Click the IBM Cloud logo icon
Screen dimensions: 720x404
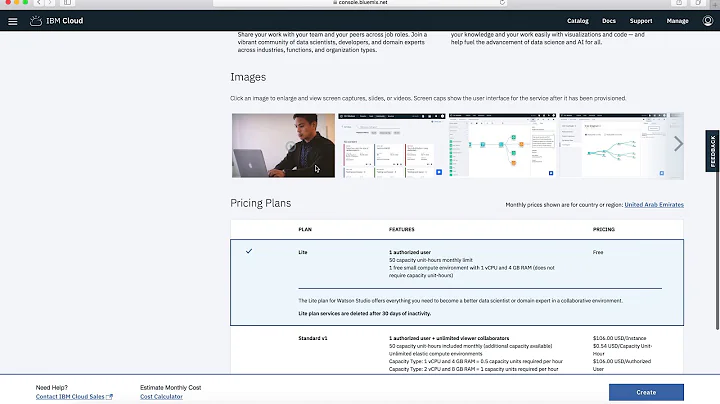tap(36, 21)
